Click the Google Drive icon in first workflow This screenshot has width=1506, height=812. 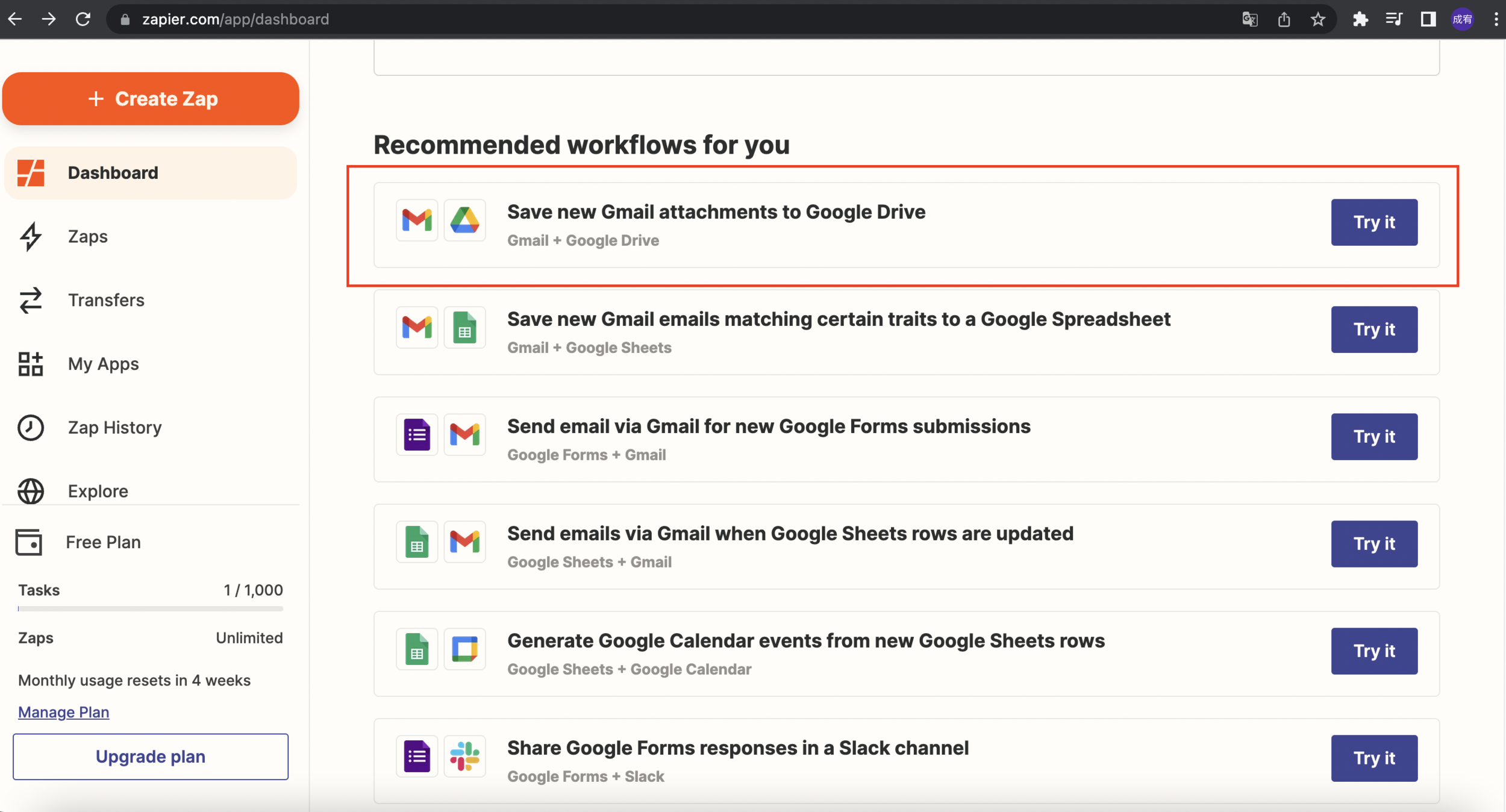tap(464, 220)
